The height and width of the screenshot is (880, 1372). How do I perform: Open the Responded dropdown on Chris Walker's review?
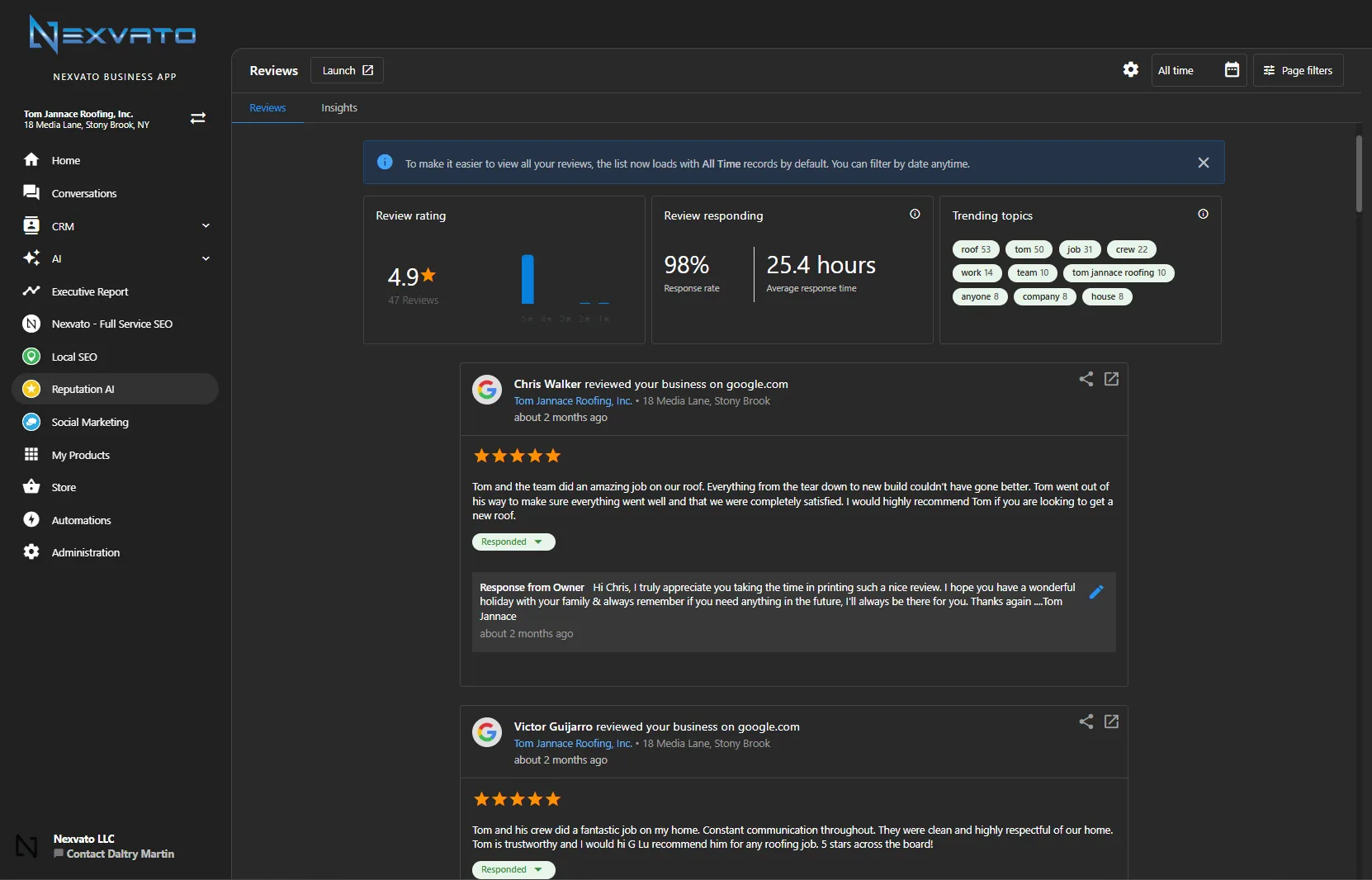coord(513,542)
